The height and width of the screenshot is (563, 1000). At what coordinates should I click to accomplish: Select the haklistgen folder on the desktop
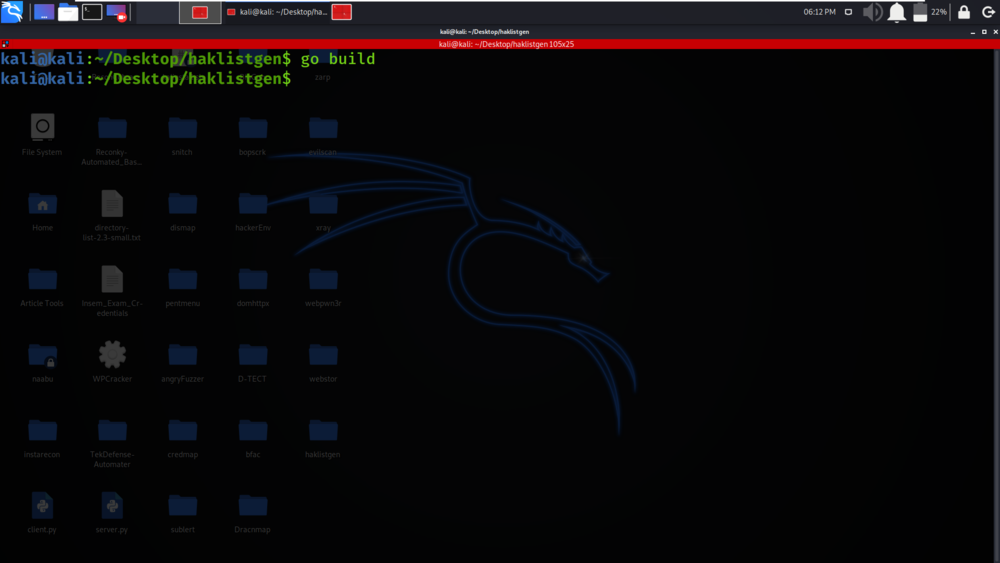tap(323, 439)
